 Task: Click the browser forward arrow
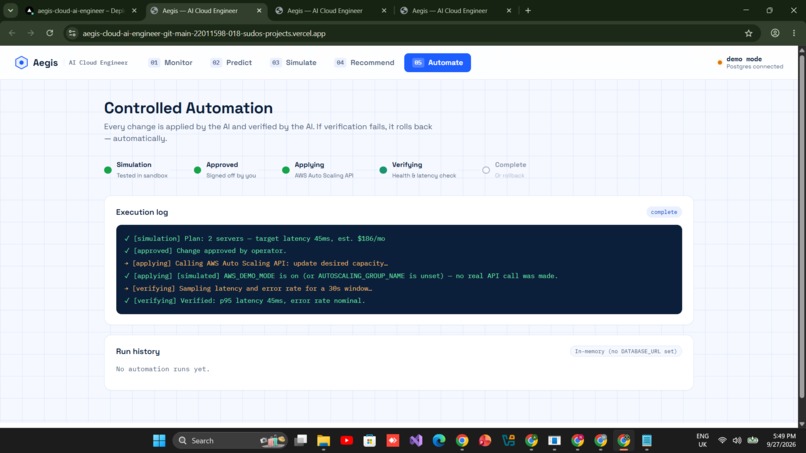(31, 33)
